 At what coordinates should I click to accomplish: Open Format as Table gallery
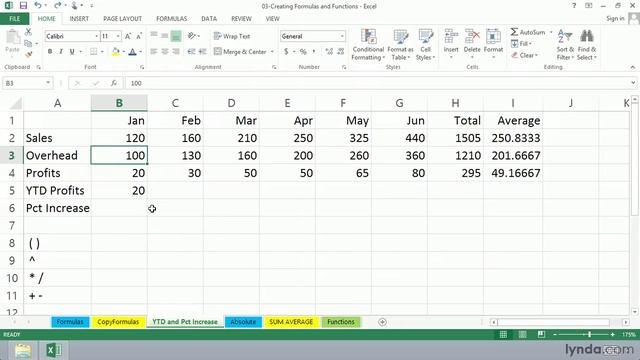pyautogui.click(x=400, y=45)
